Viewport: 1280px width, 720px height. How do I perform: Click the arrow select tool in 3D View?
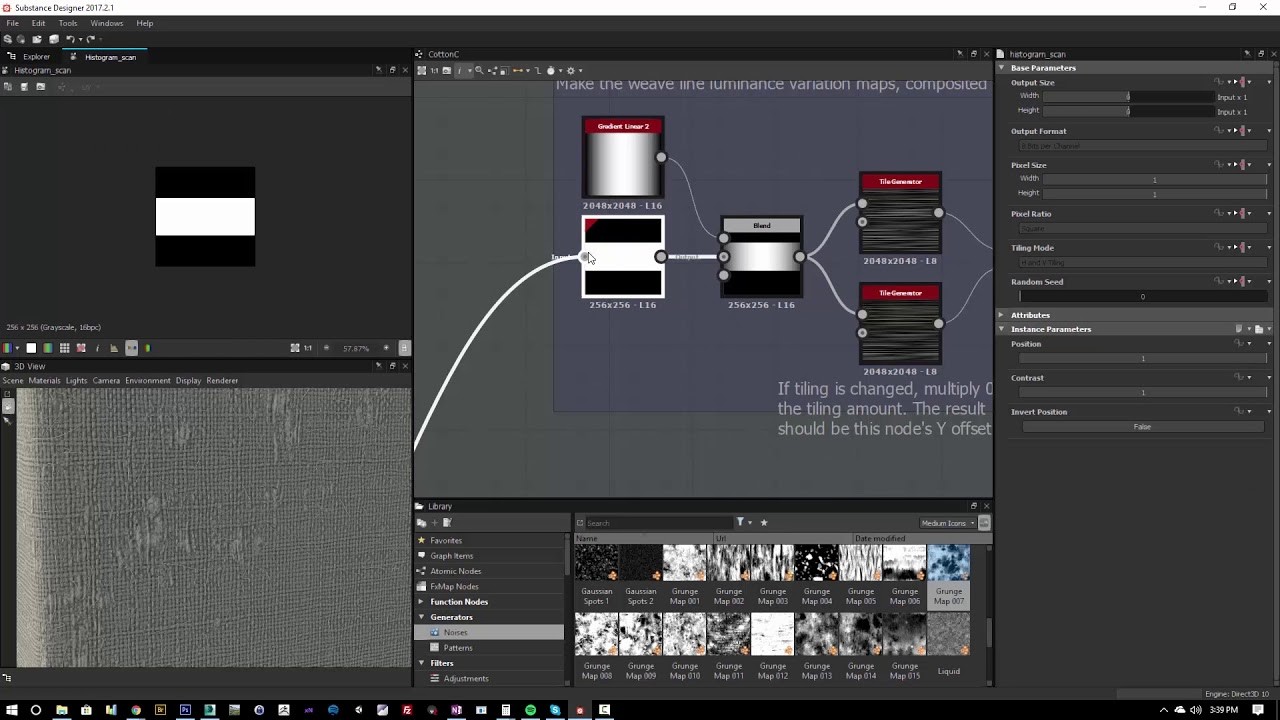[7, 421]
